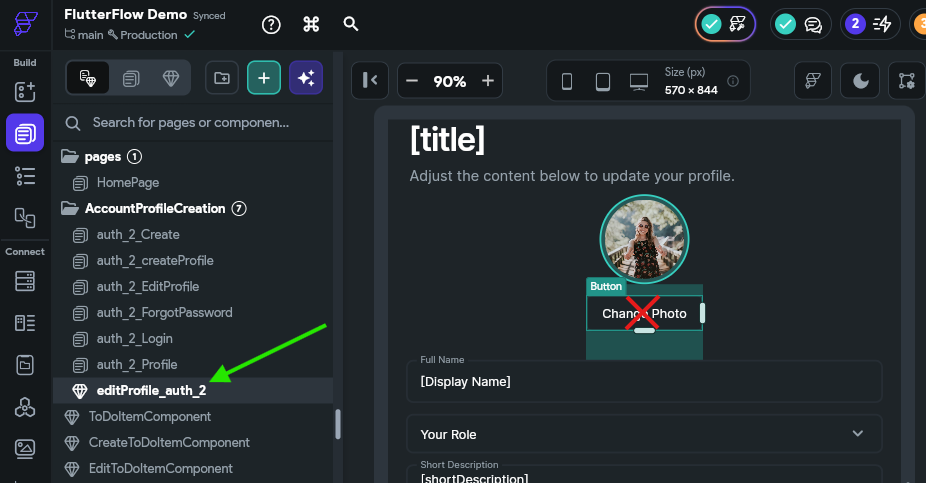The height and width of the screenshot is (483, 926).
Task: Open the comments checkmark button
Action: coord(801,24)
